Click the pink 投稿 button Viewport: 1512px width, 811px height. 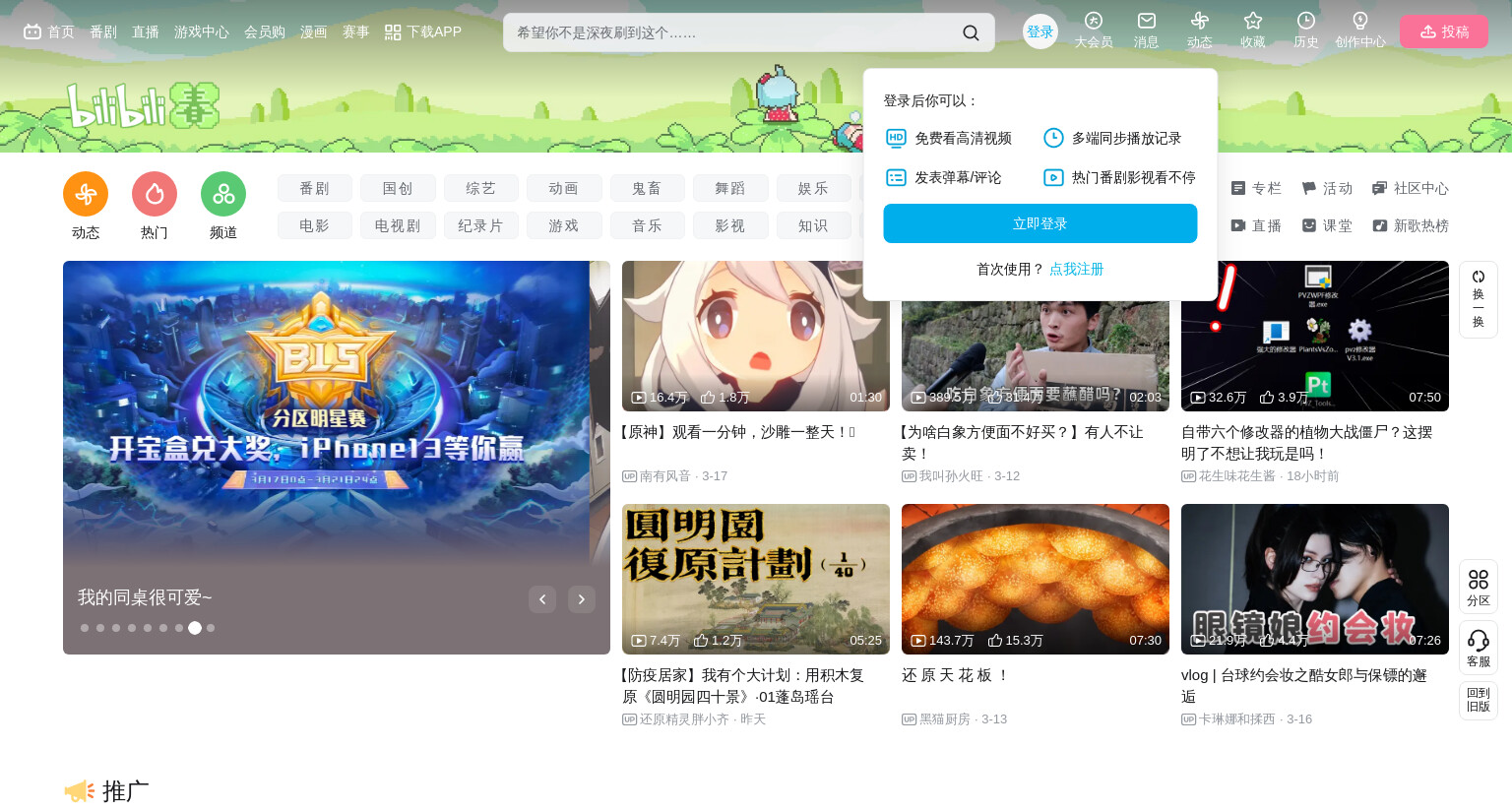pos(1444,31)
